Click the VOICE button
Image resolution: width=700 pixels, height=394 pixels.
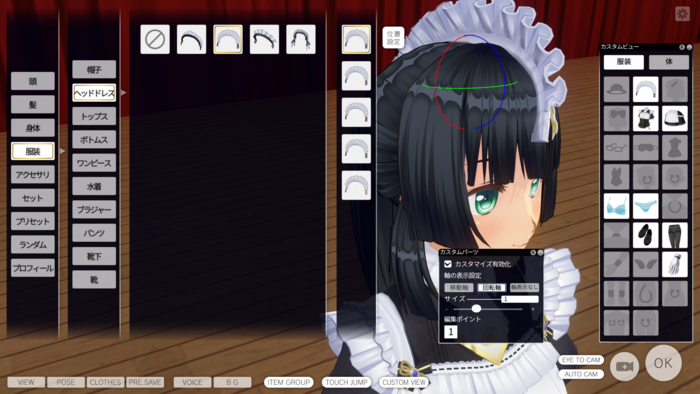coord(192,382)
